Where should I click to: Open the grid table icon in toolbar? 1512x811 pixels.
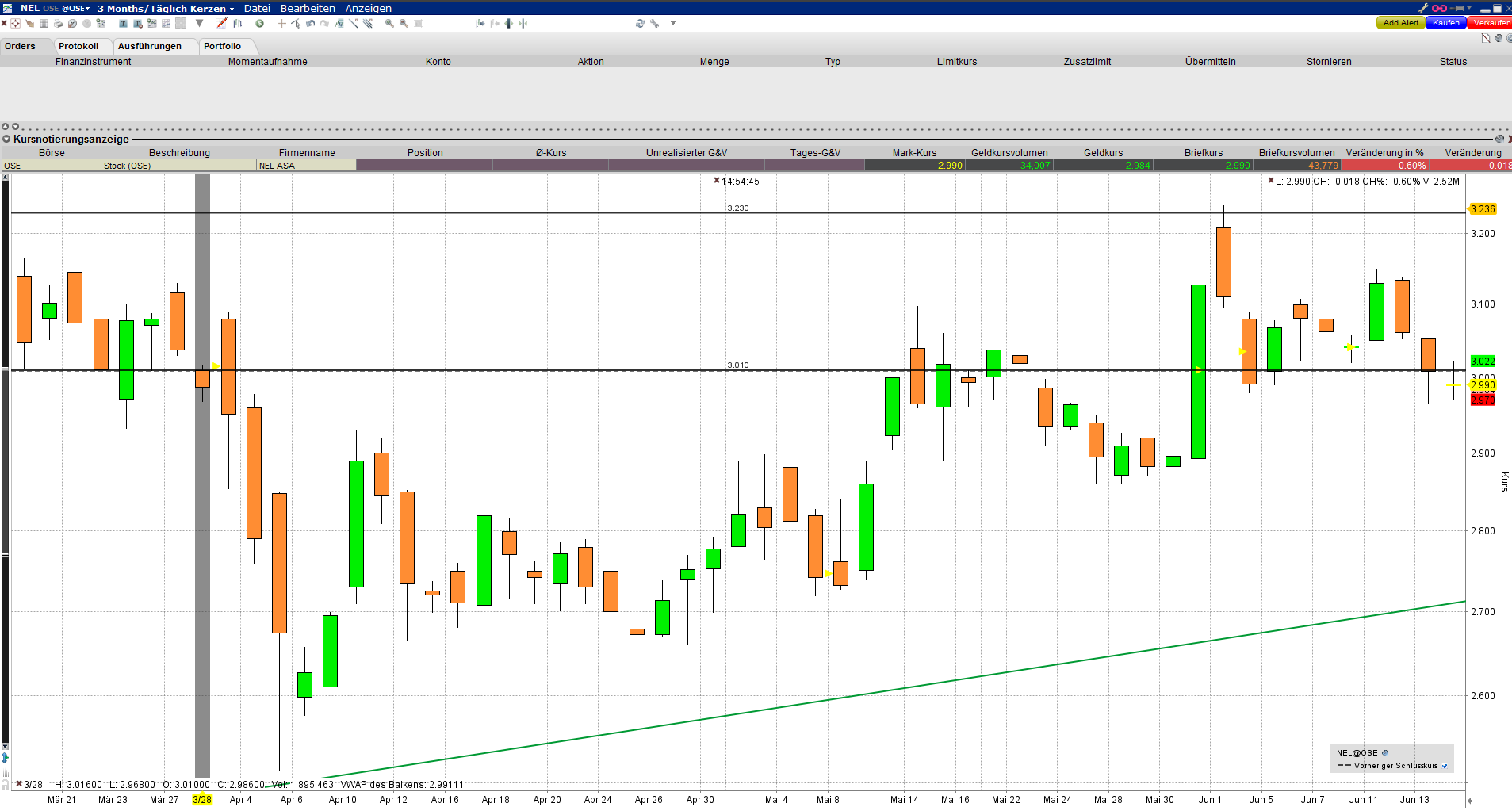click(44, 23)
